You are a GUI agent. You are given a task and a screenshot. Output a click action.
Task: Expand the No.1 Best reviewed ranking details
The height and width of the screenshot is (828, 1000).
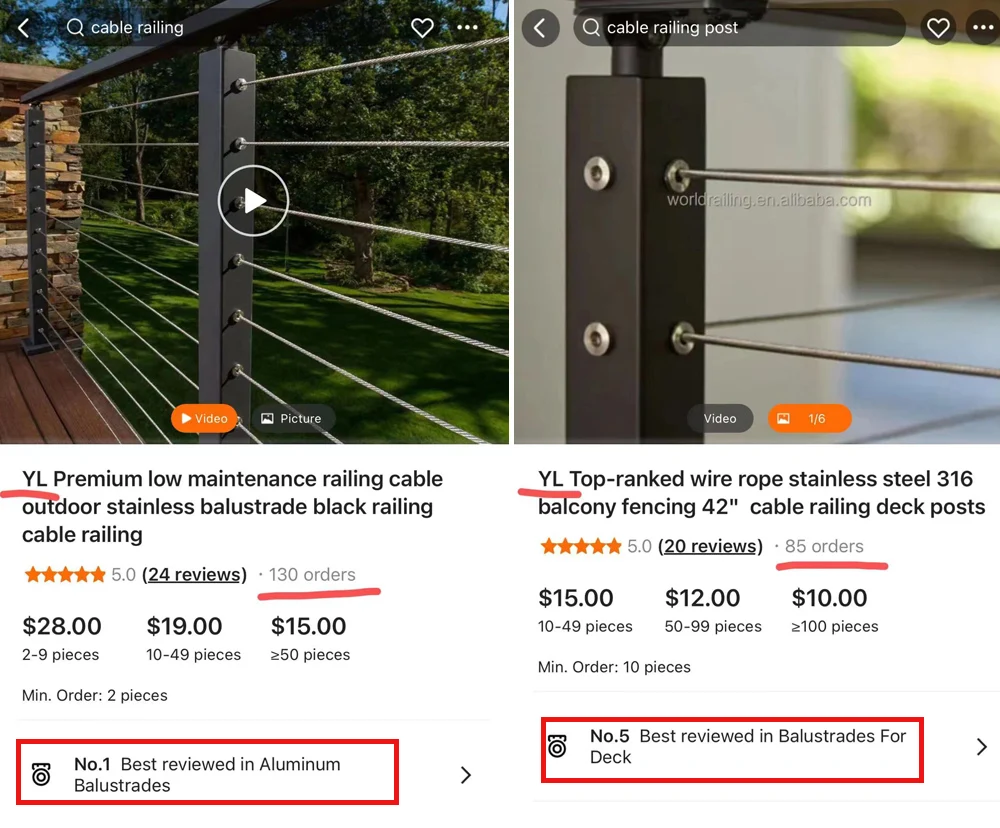point(464,774)
